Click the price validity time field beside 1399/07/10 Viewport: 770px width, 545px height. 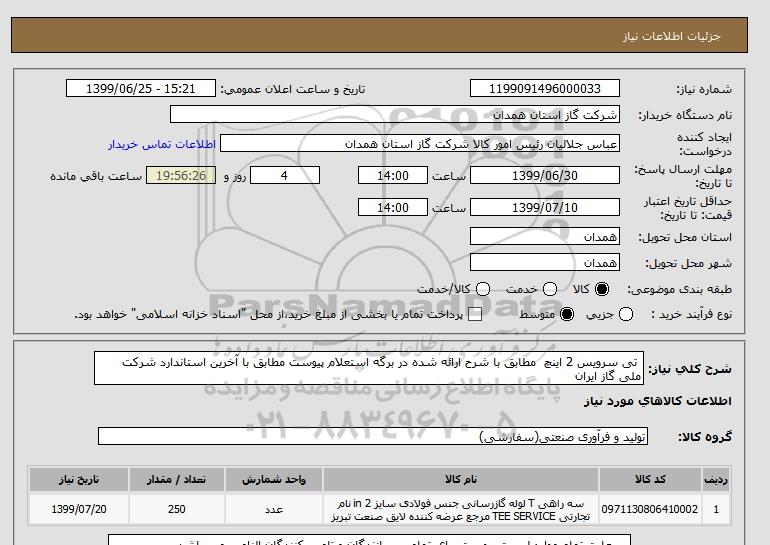point(393,207)
